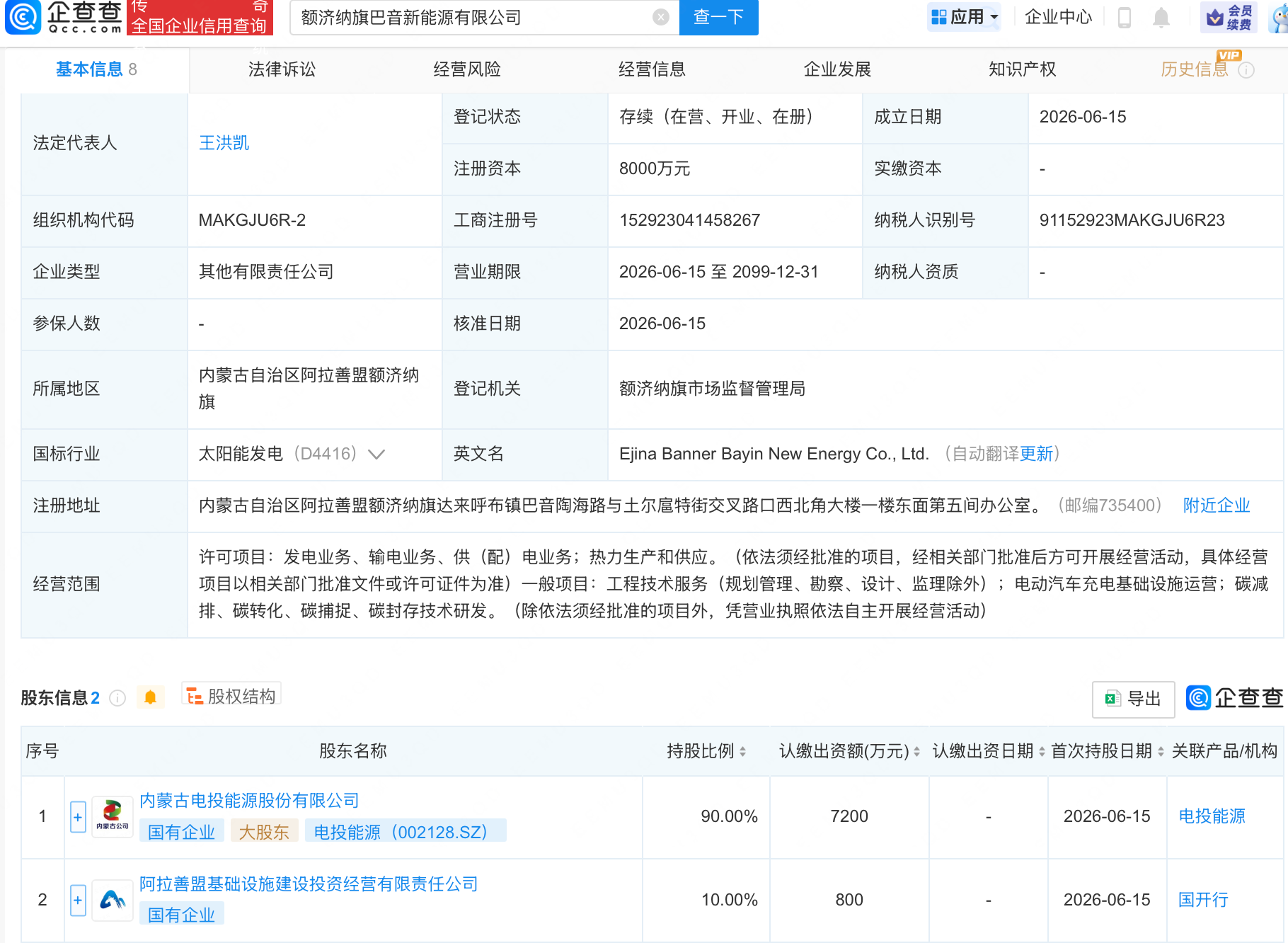This screenshot has width=1288, height=943.
Task: Expand shareholder row 1 with plus button
Action: pos(78,817)
